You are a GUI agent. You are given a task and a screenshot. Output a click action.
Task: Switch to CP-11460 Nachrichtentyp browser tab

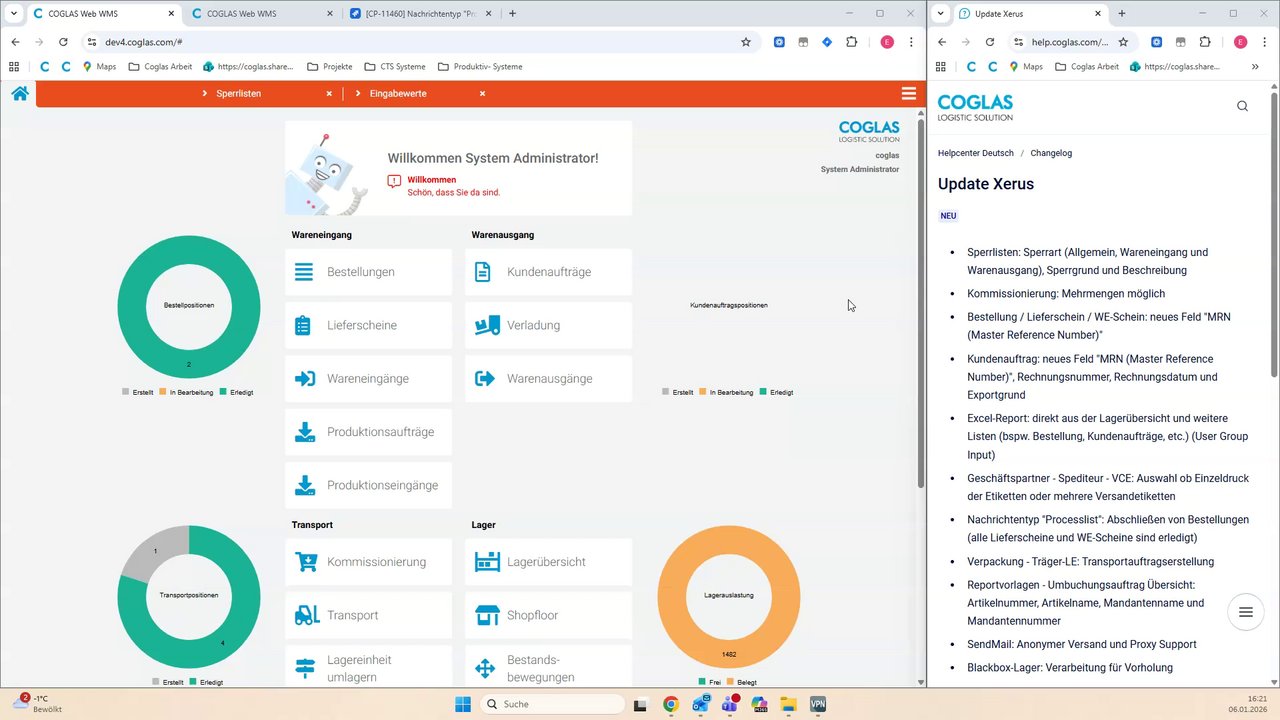click(x=420, y=14)
